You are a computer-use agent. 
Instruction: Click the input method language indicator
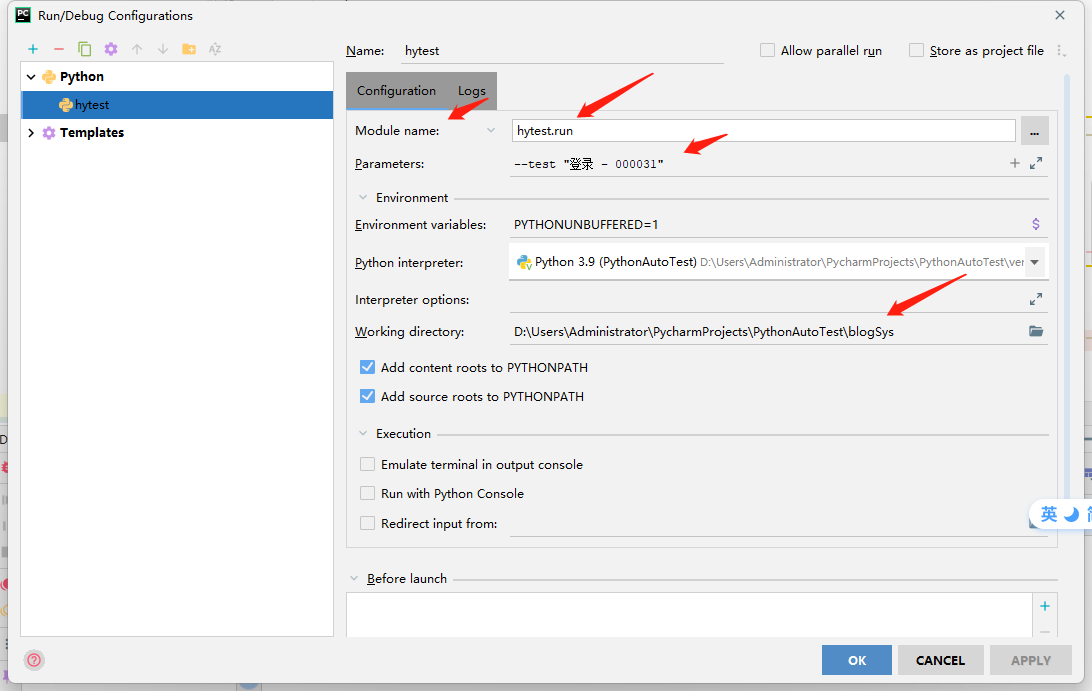point(1049,514)
